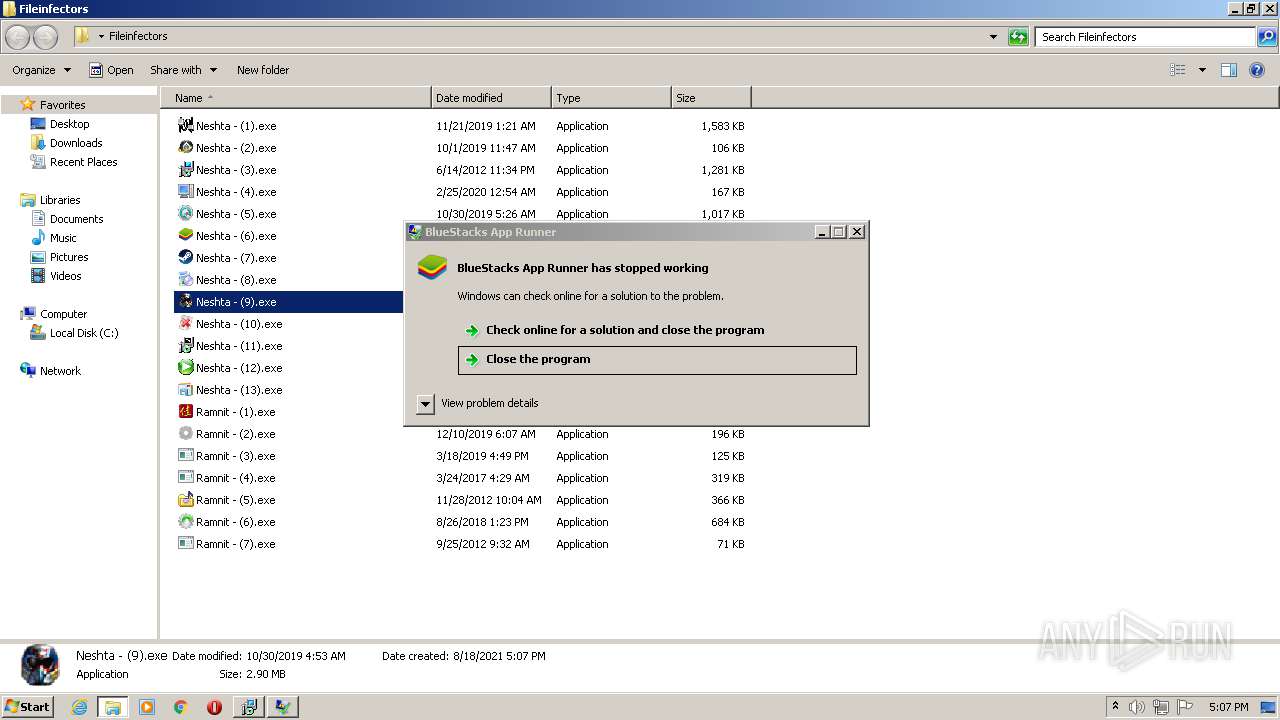Sort by the Size column header

(711, 98)
